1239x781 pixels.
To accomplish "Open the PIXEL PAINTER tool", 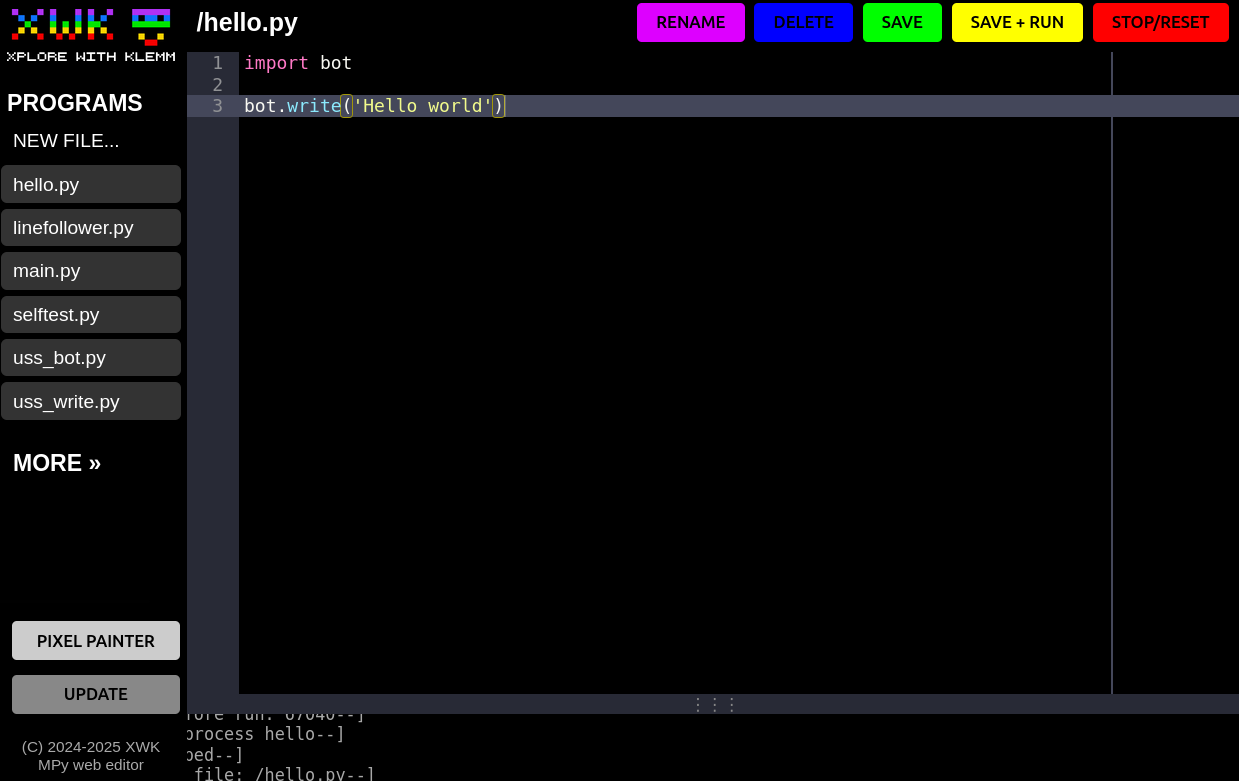I will tap(96, 641).
